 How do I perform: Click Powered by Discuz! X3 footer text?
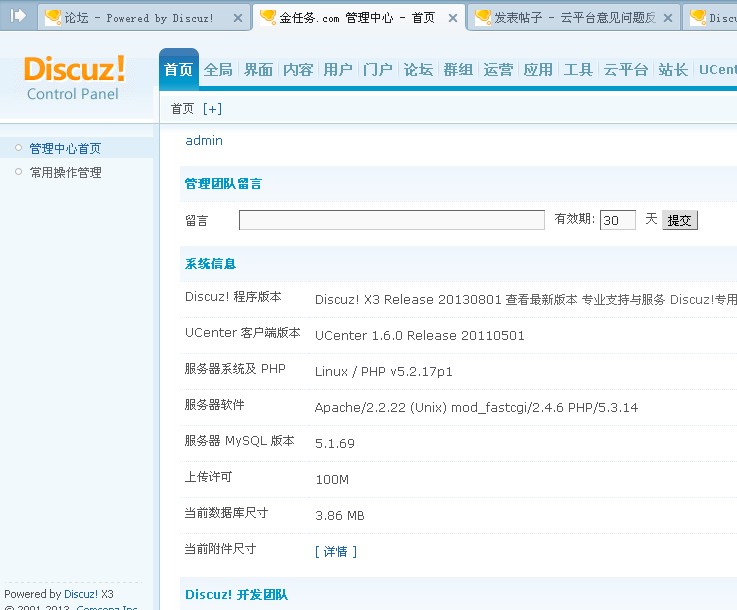coord(59,594)
